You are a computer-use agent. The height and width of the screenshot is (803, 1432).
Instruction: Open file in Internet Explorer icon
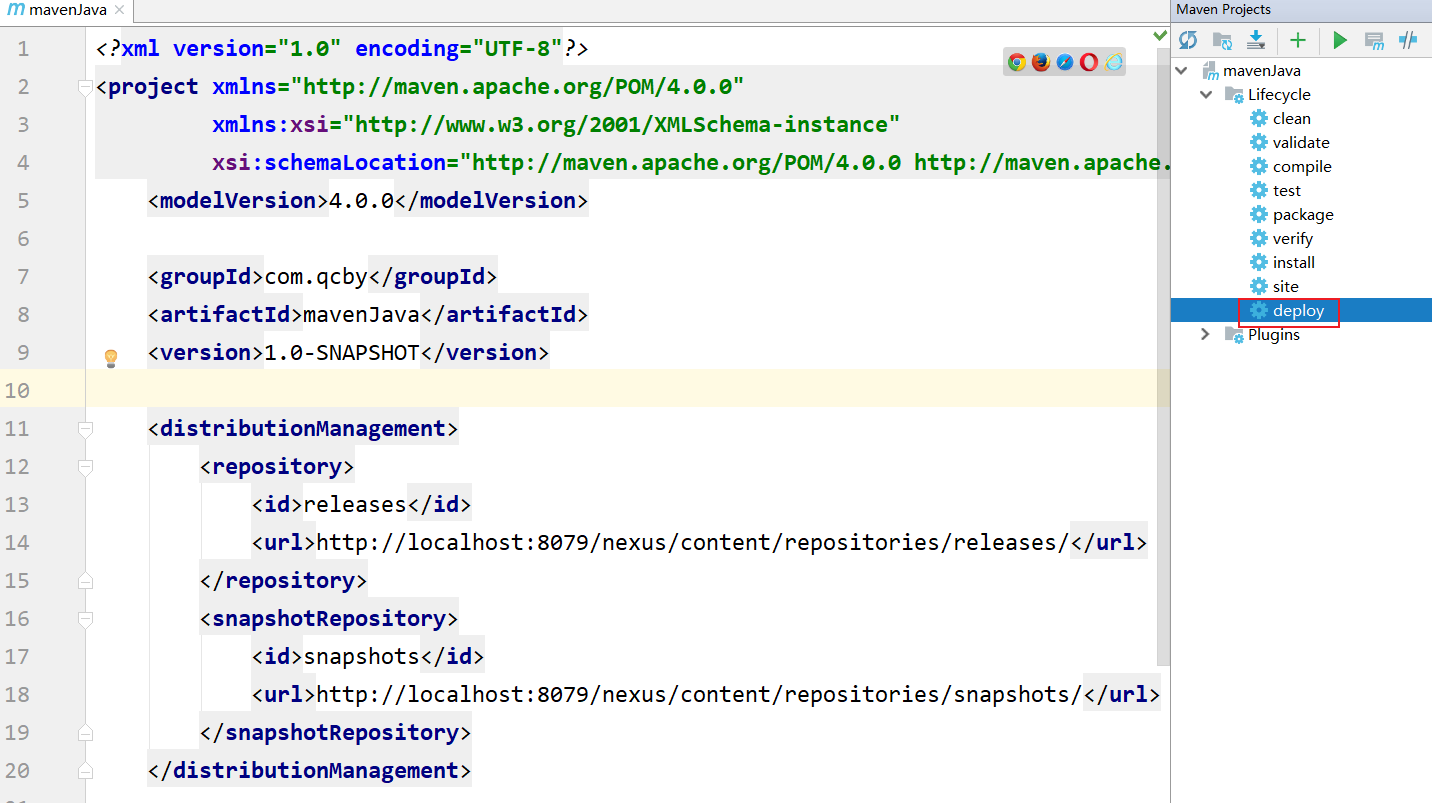1113,62
